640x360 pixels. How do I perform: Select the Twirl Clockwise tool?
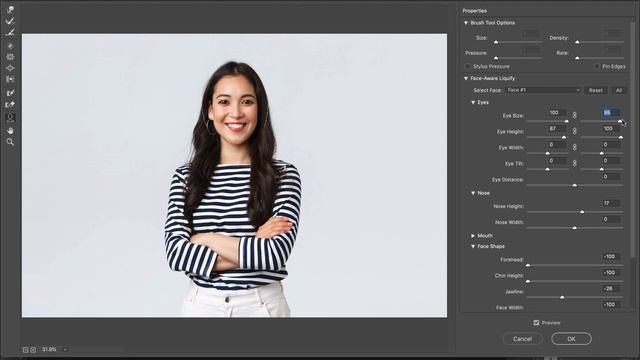tap(10, 46)
